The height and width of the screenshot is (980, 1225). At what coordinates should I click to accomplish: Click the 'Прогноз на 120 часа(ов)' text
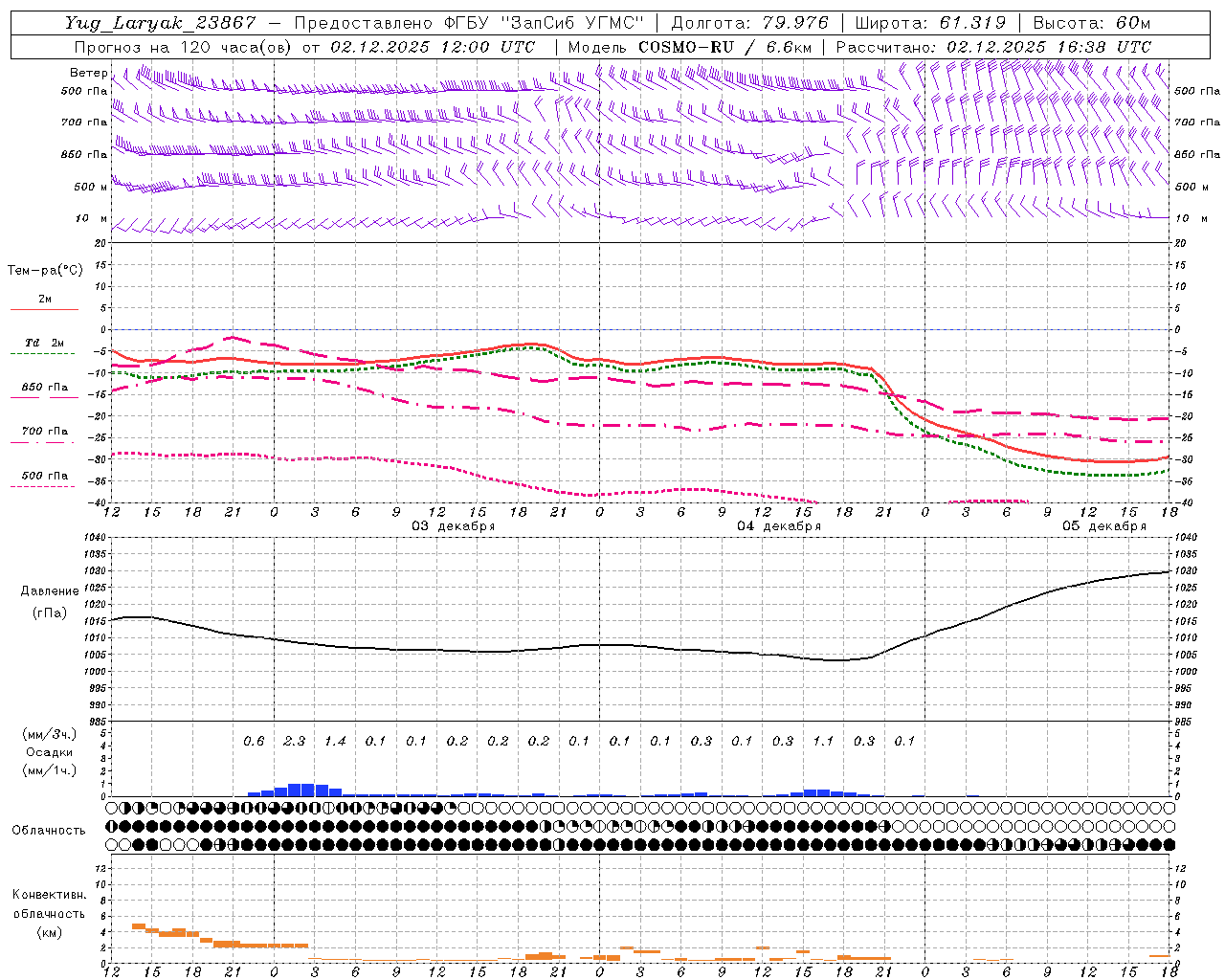pyautogui.click(x=184, y=46)
